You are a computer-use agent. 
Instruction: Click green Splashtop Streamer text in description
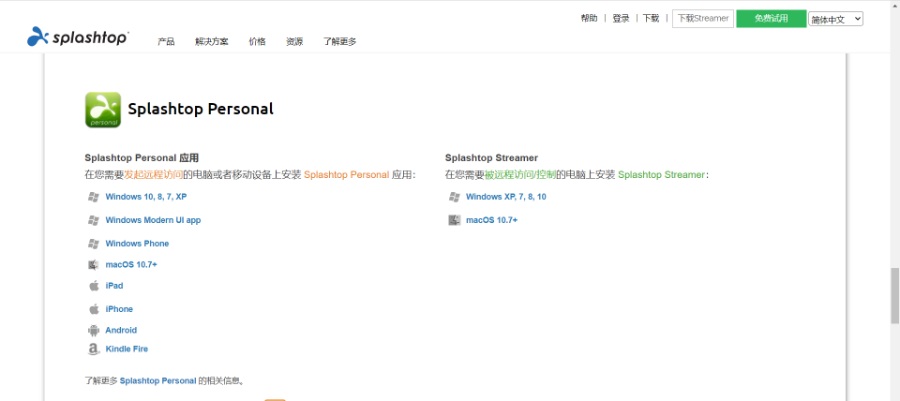click(661, 175)
